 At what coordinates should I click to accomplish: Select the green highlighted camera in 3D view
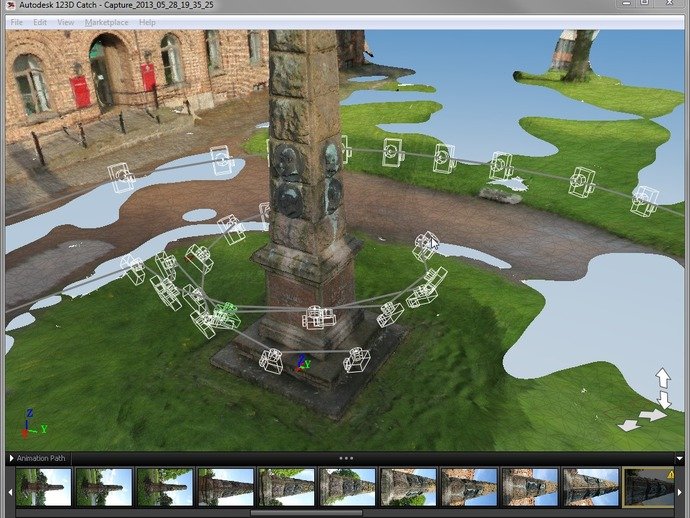228,313
